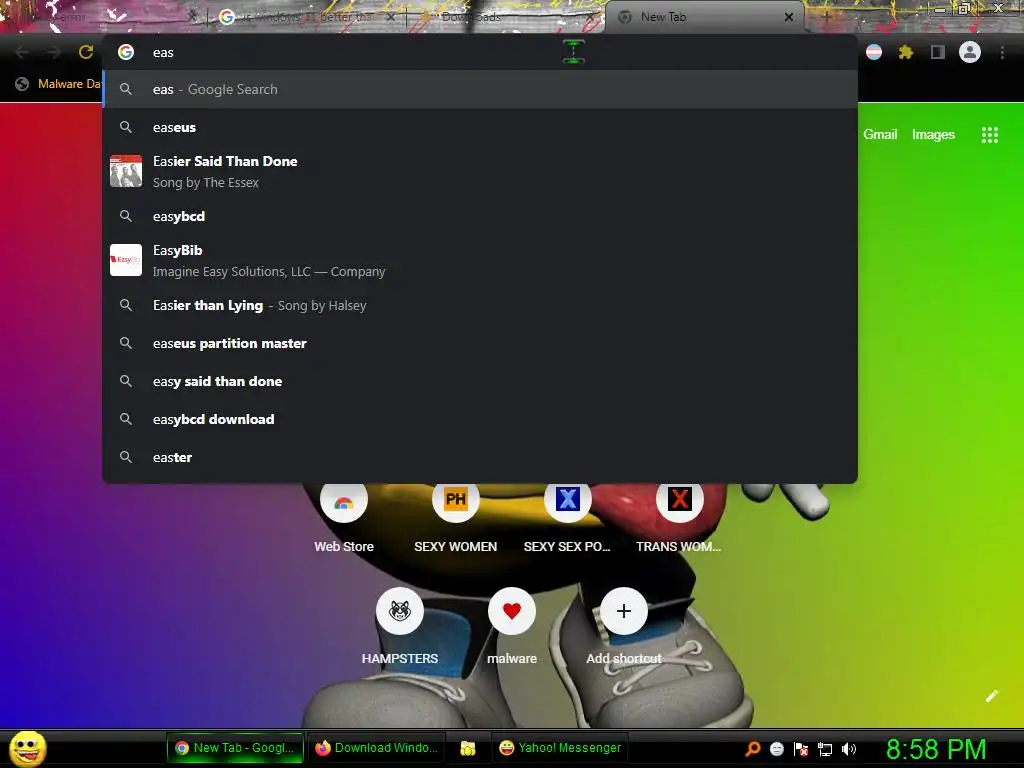Switch to Download Windows Firefox taskbar item
Image resolution: width=1024 pixels, height=768 pixels.
[x=376, y=748]
